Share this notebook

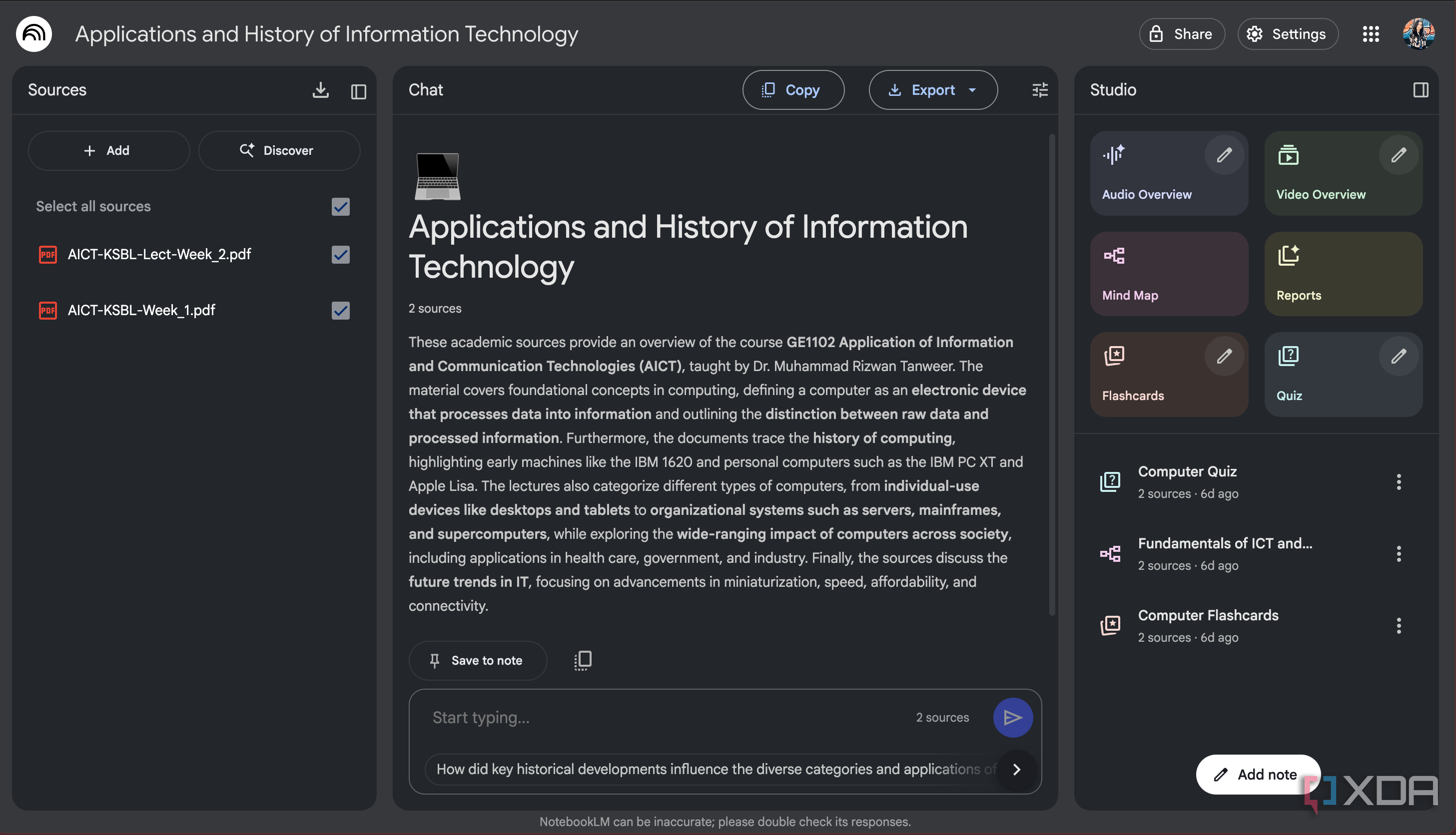(1181, 34)
